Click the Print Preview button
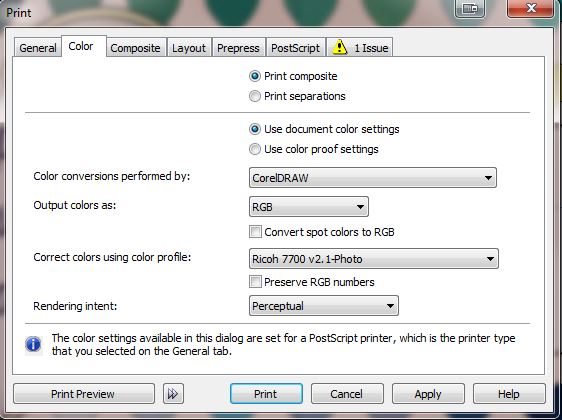 (x=84, y=394)
